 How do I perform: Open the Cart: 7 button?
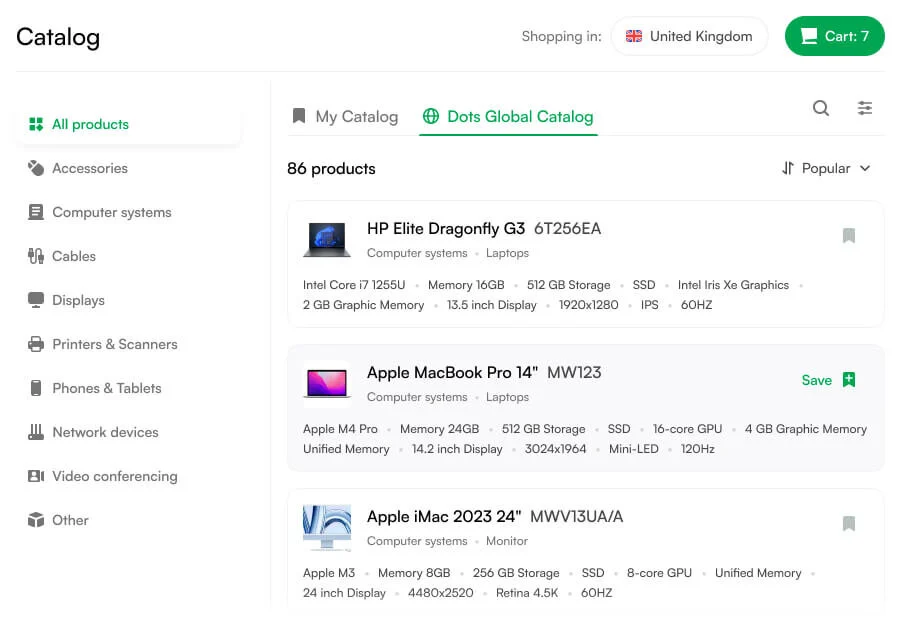tap(834, 36)
